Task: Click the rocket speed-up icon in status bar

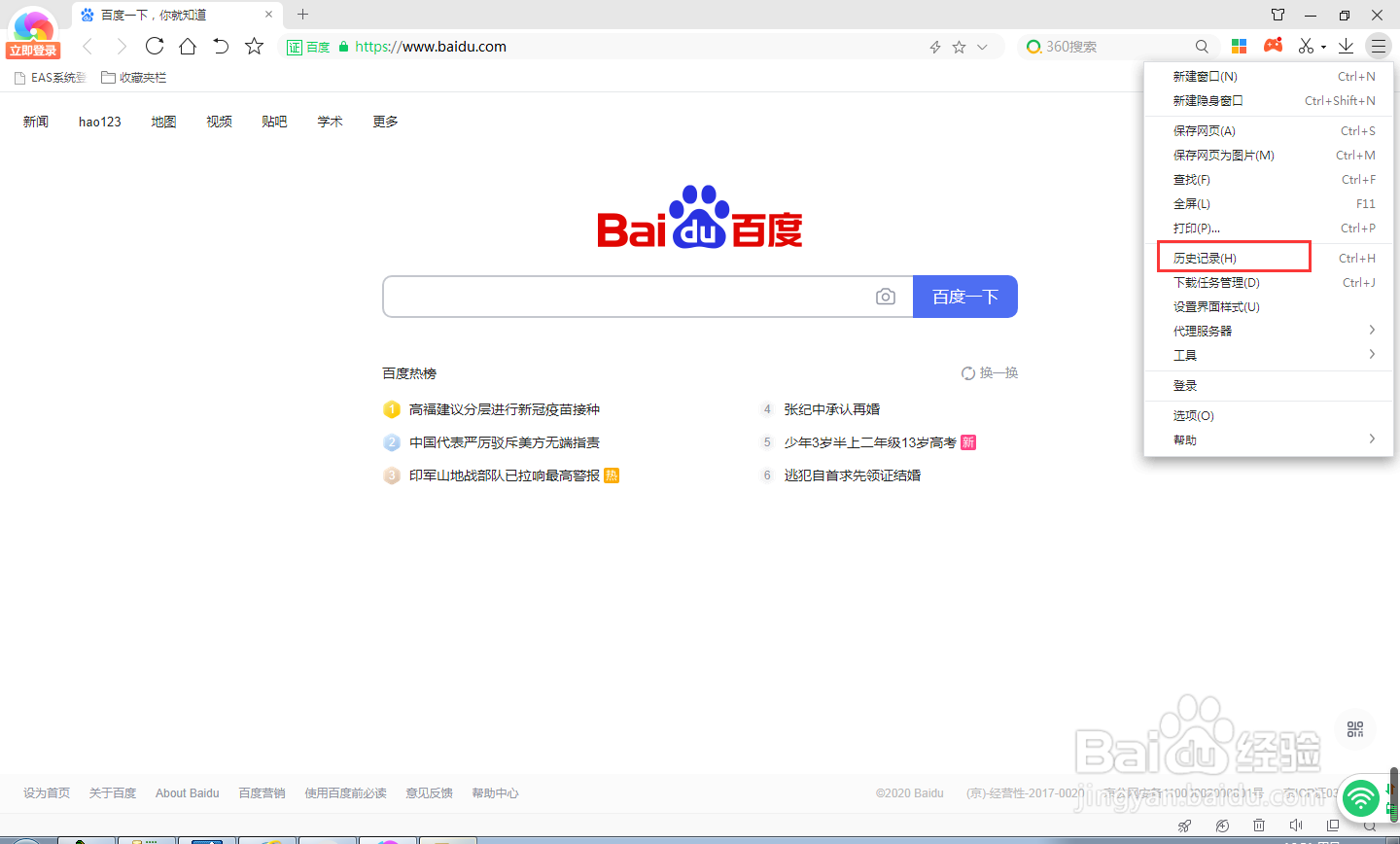Action: click(1184, 825)
